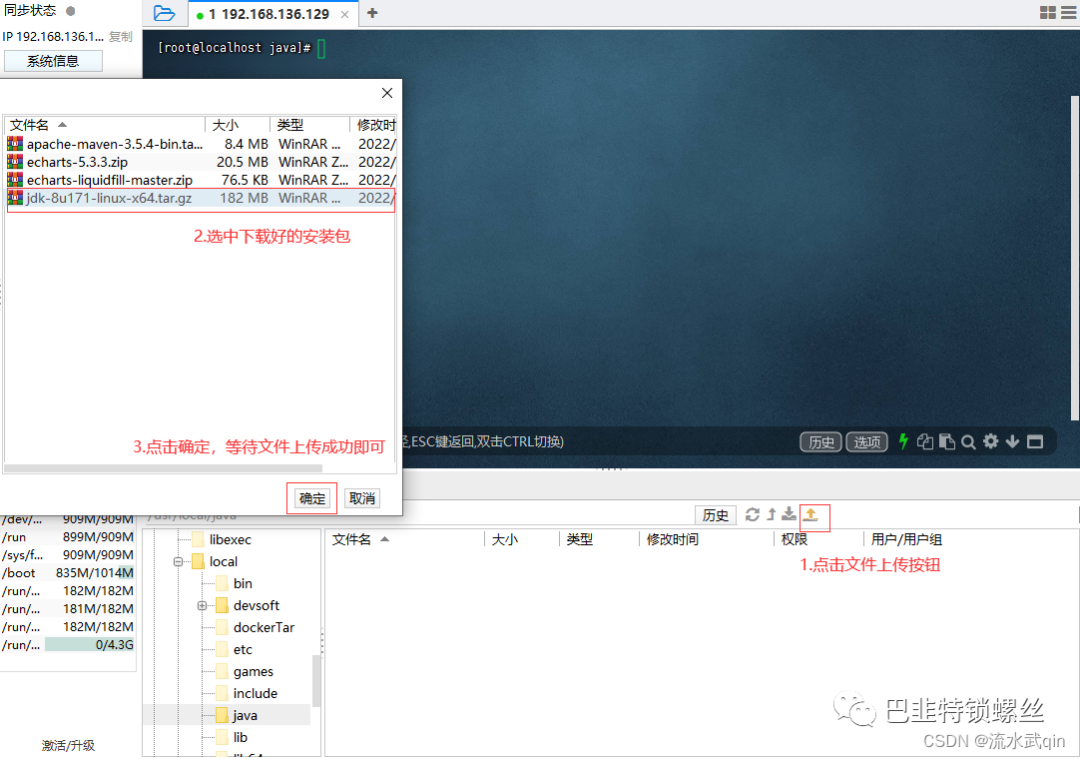Sort dialog files by 类型 column

point(310,125)
